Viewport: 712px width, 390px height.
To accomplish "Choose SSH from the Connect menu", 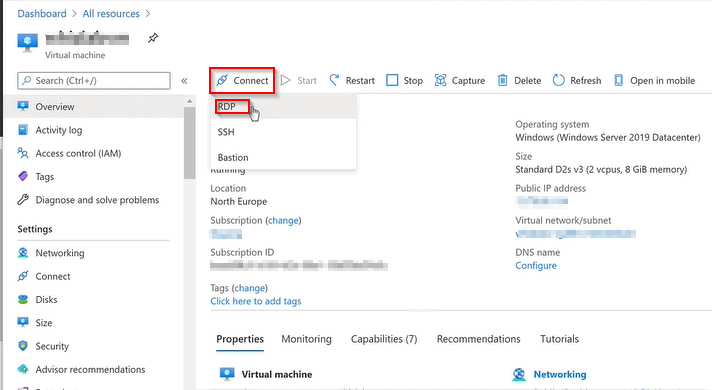I will click(x=283, y=132).
